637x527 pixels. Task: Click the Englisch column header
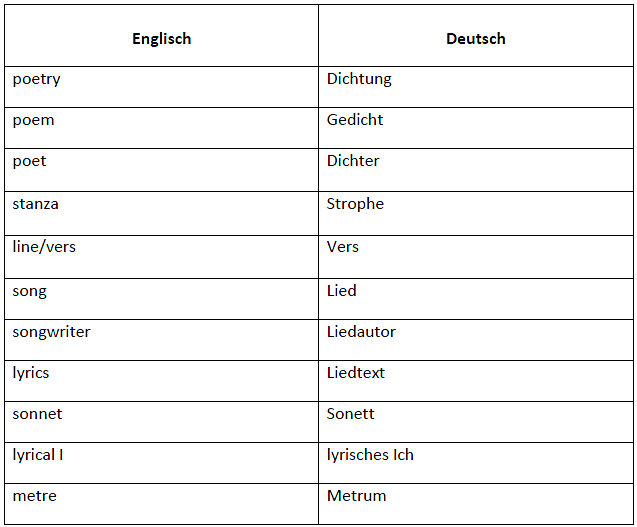pos(161,36)
